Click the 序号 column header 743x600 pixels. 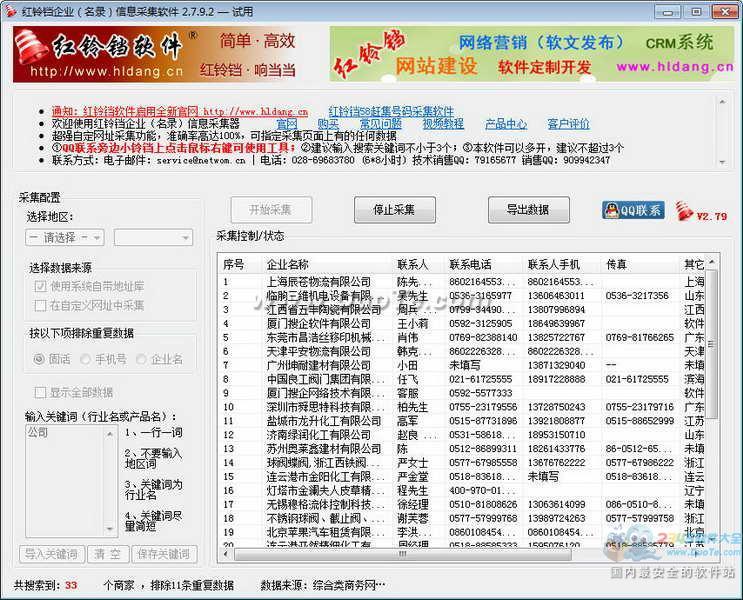(x=240, y=264)
